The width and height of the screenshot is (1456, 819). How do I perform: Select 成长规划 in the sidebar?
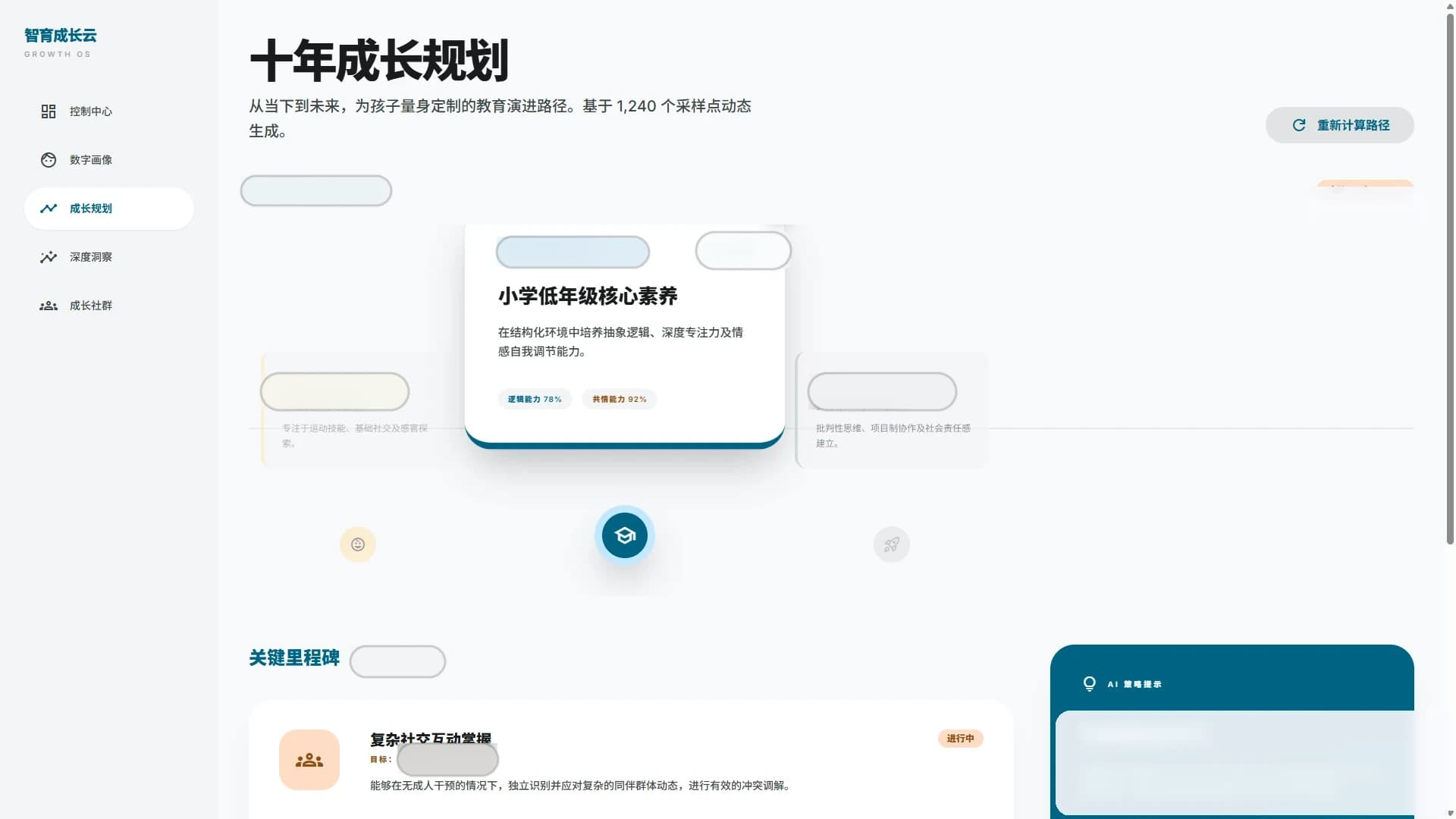[109, 209]
